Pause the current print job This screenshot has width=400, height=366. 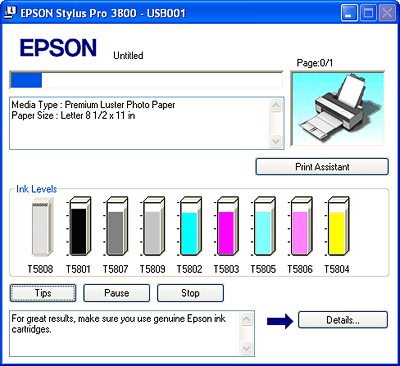[x=117, y=293]
